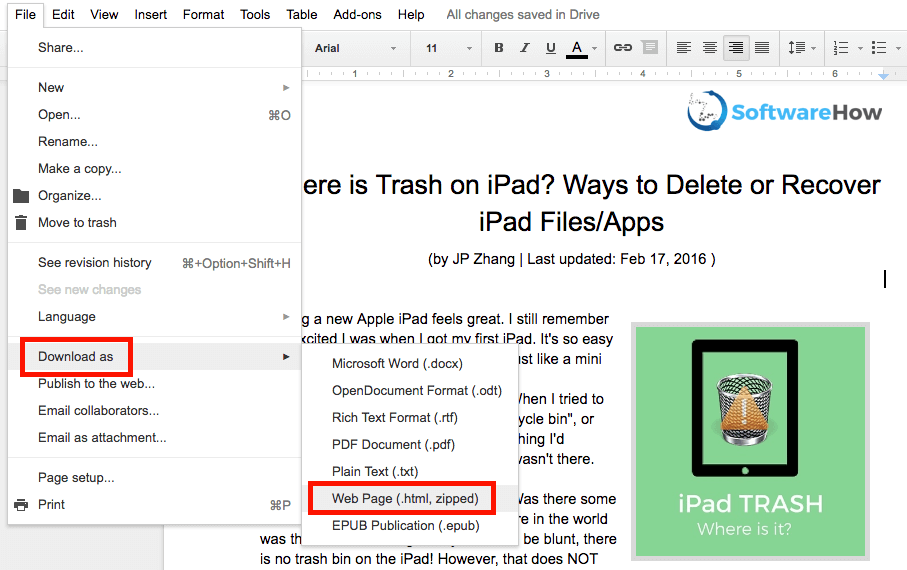The image size is (907, 570).
Task: Open the Insert menu
Action: click(151, 15)
